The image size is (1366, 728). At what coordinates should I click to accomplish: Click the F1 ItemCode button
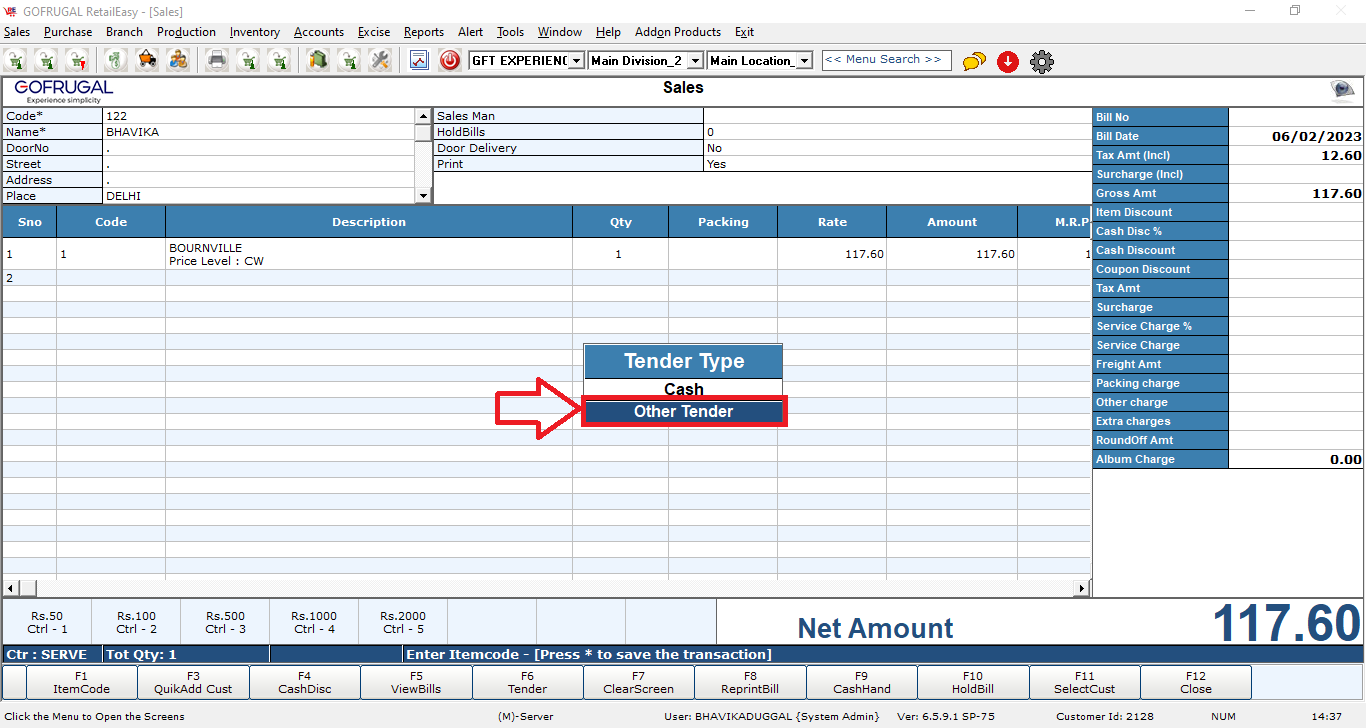pos(82,682)
